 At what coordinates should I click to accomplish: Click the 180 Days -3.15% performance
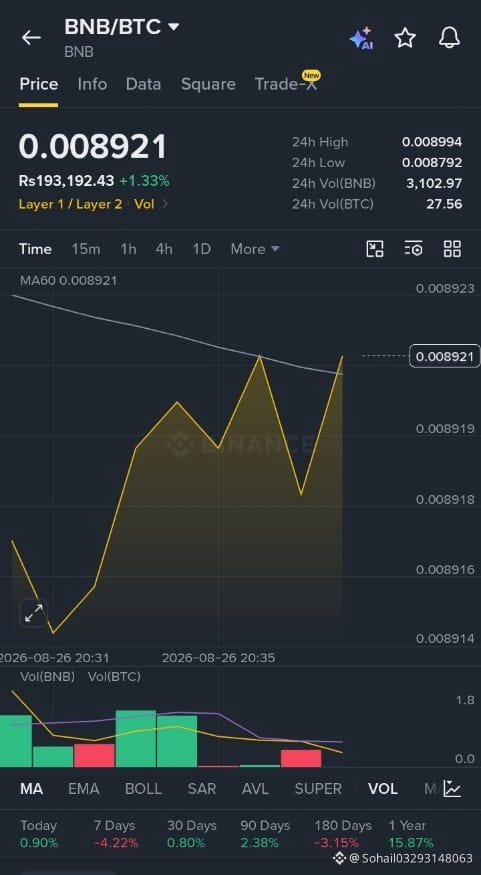click(343, 834)
